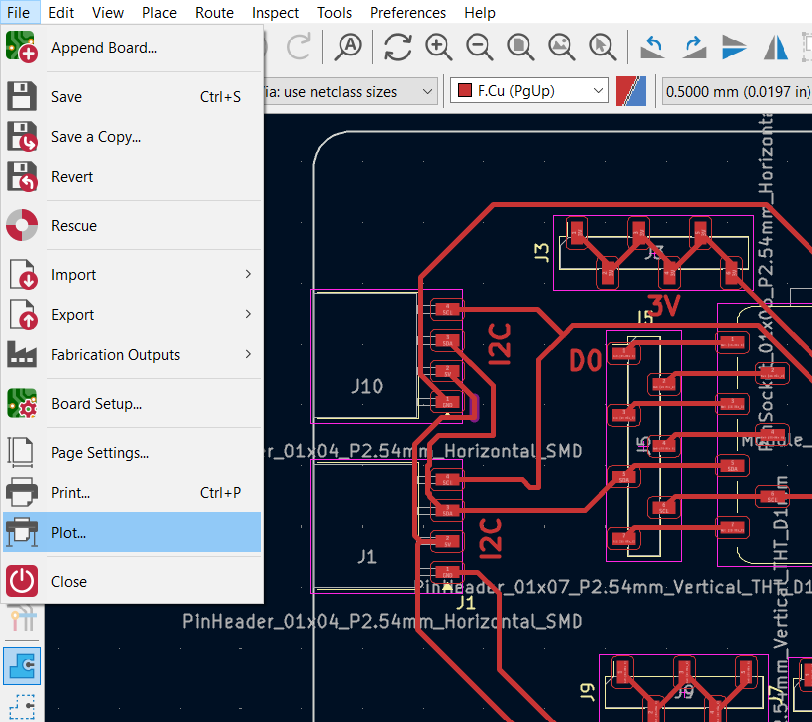The image size is (812, 722).
Task: Click the Zoom to Fit Page icon
Action: tap(520, 46)
